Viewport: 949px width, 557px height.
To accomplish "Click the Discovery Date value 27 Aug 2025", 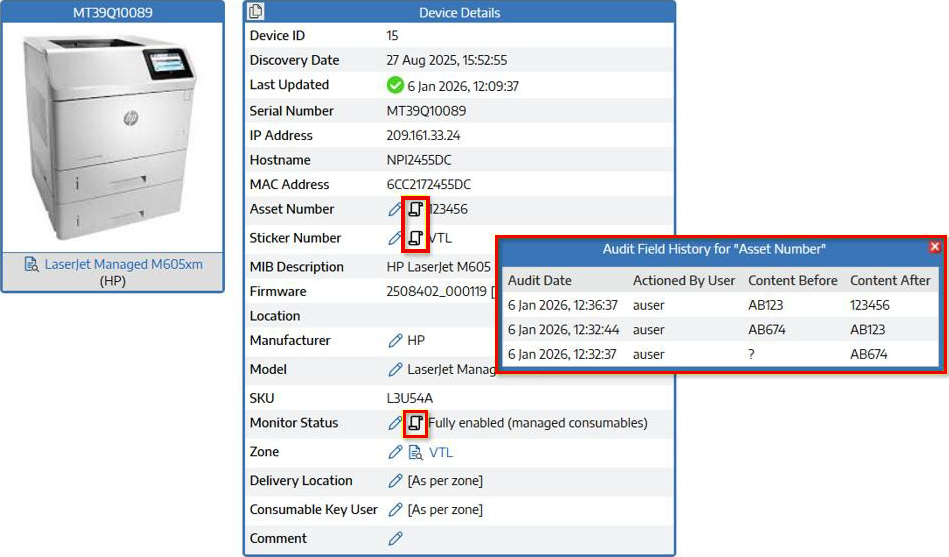I will (x=447, y=60).
